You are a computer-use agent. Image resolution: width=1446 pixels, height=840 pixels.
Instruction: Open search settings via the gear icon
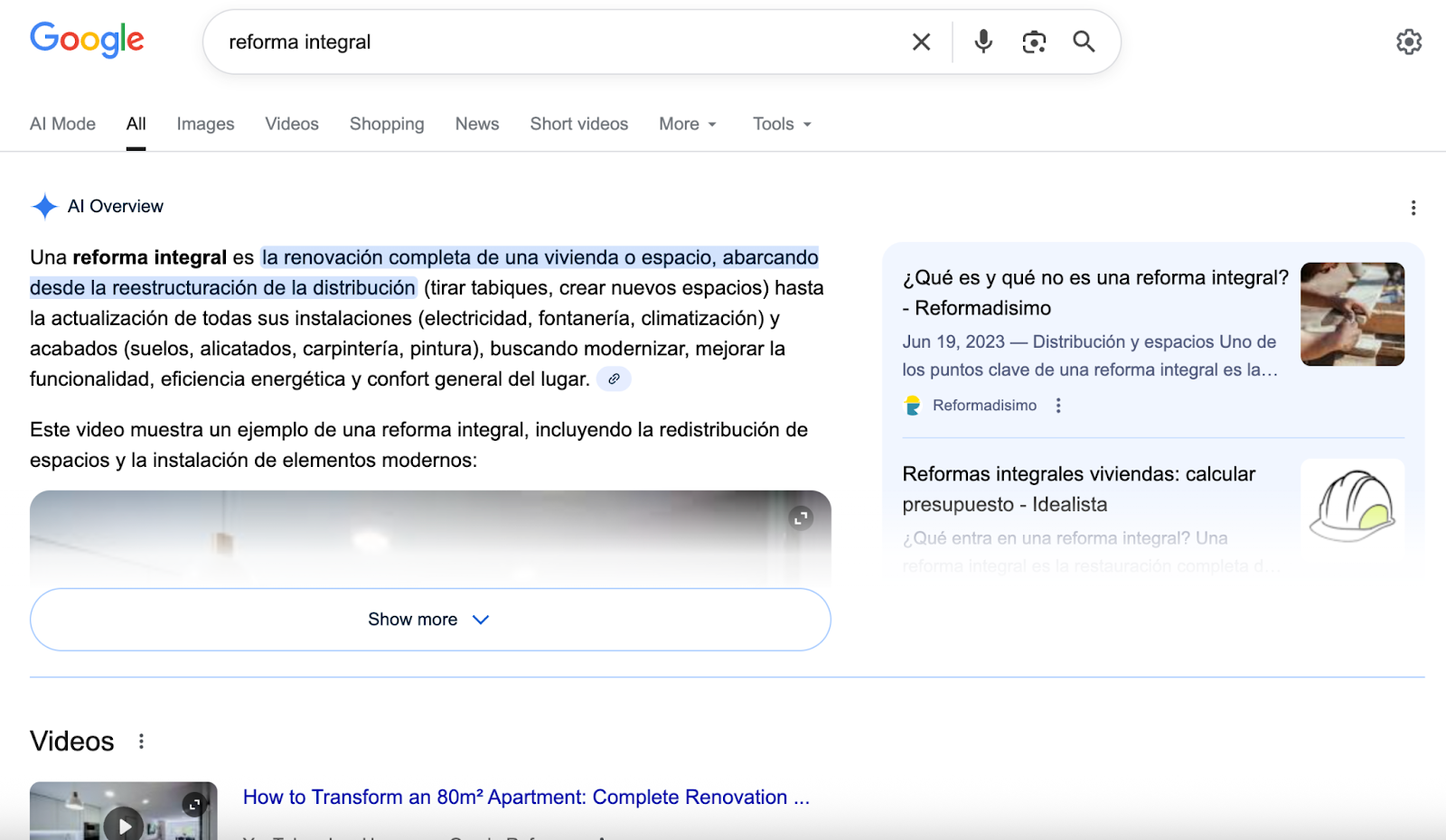[x=1407, y=42]
